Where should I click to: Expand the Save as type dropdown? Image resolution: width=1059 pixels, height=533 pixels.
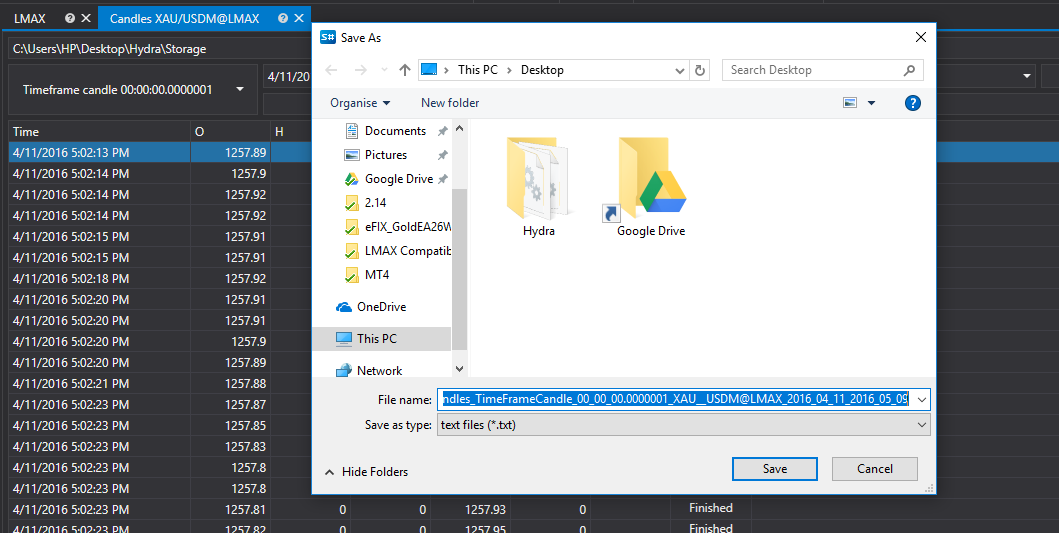pos(683,425)
